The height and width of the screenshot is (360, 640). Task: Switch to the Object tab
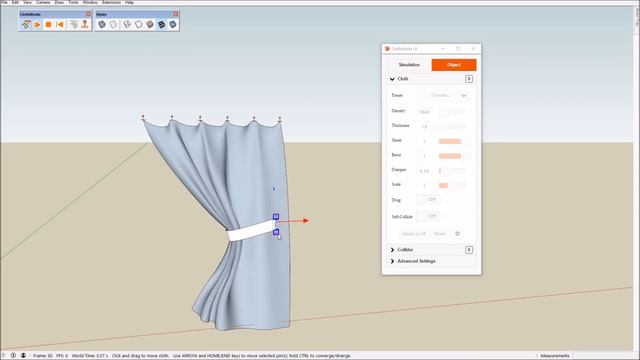tap(453, 65)
